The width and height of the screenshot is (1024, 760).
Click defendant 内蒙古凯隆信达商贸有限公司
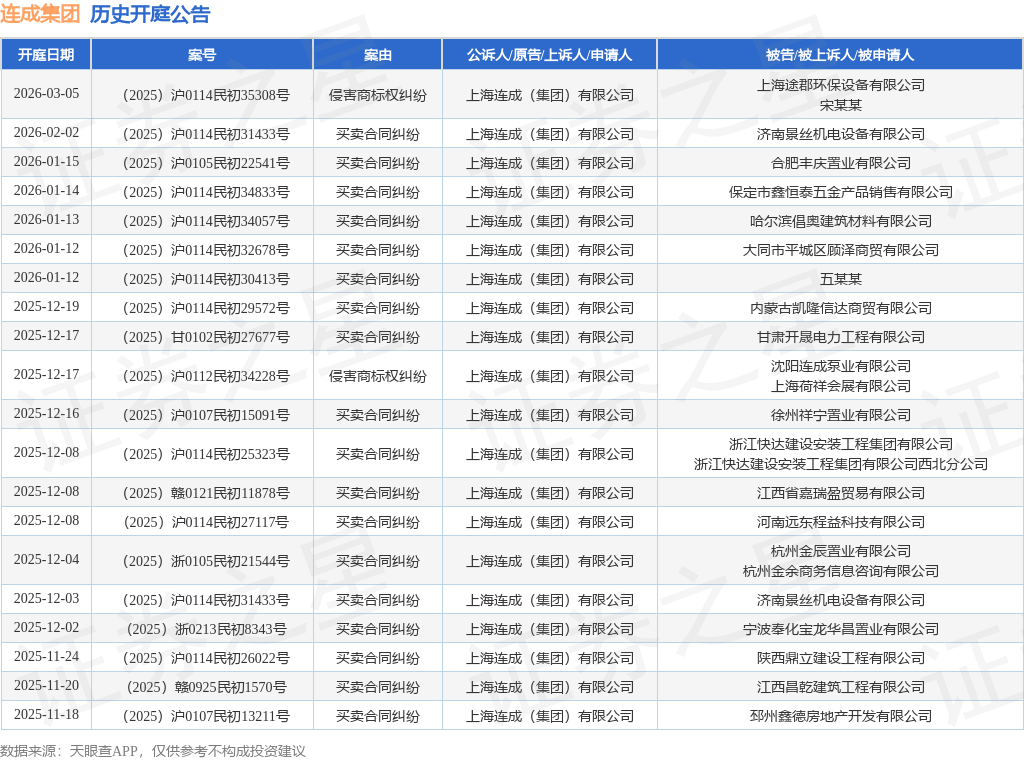(840, 308)
